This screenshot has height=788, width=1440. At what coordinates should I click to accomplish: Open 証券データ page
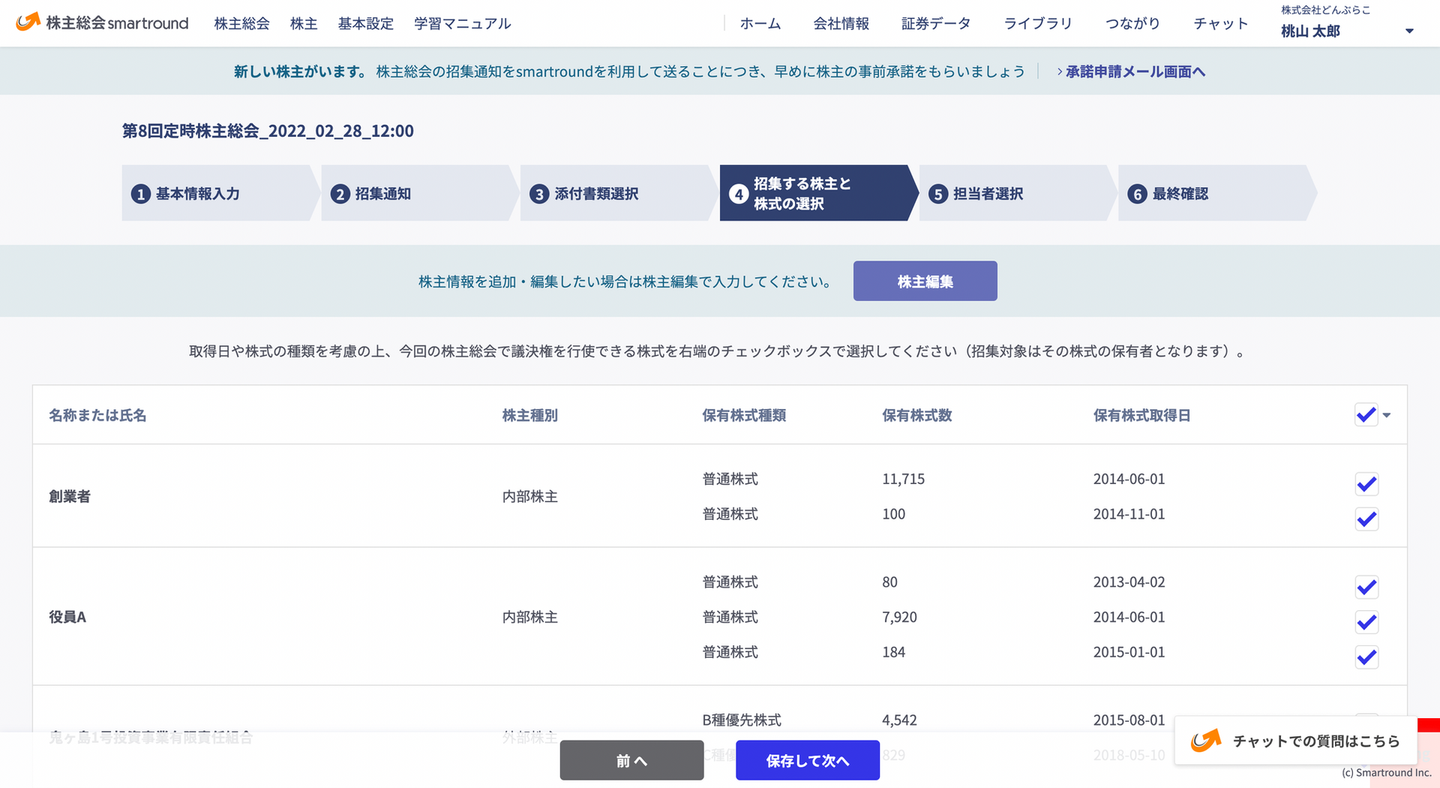[936, 23]
